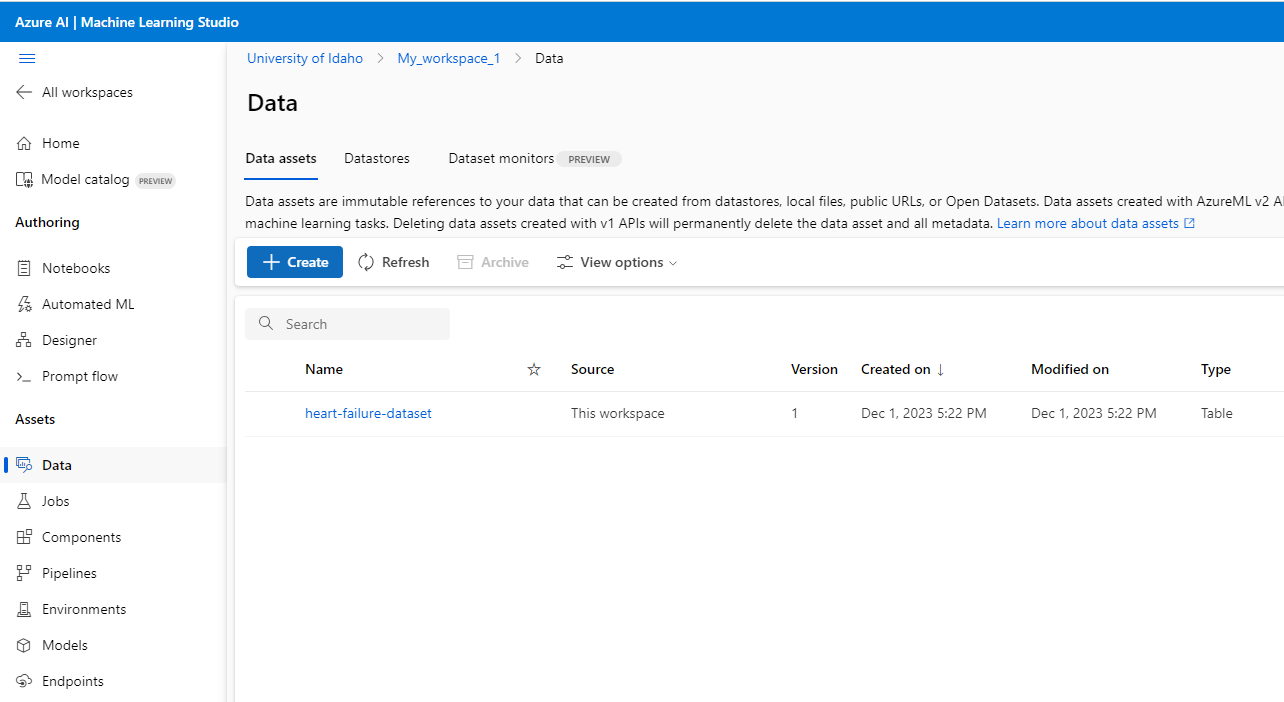The height and width of the screenshot is (702, 1284).
Task: Collapse the hamburger navigation menu
Action: tap(27, 58)
